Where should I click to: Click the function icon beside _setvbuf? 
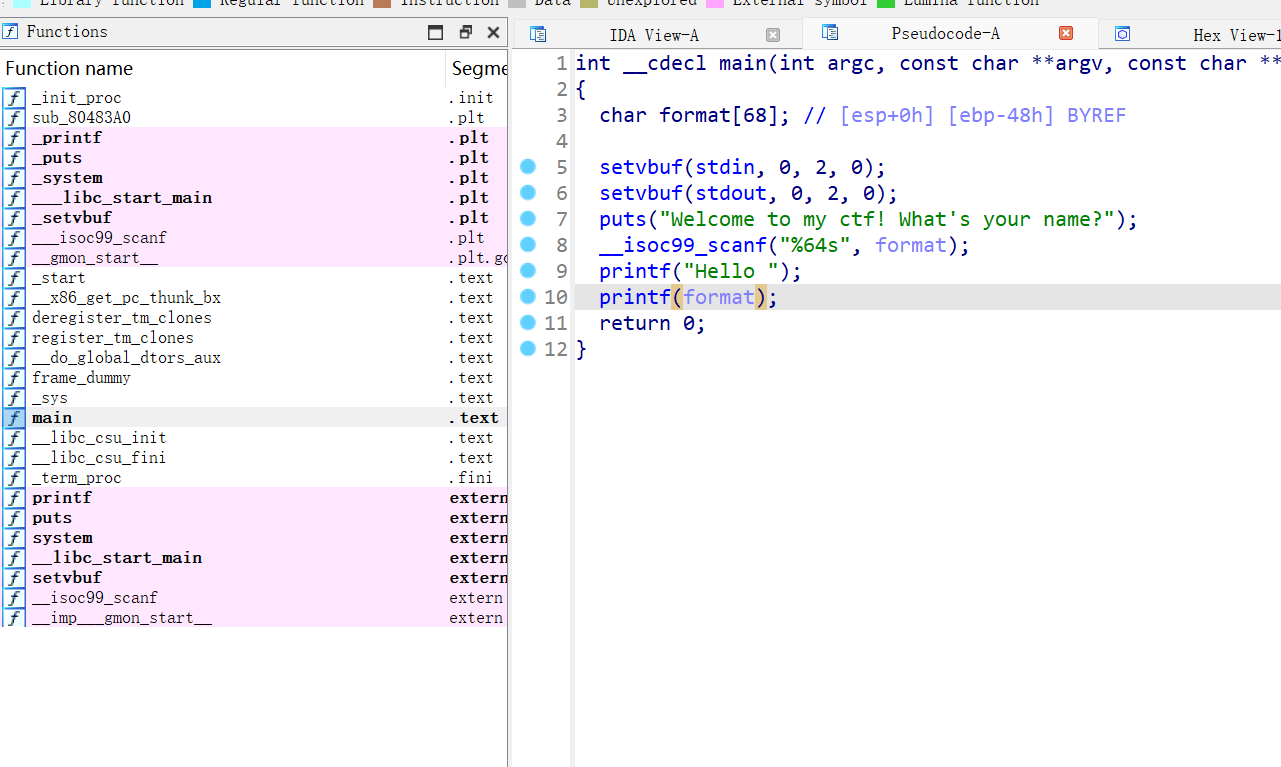14,218
